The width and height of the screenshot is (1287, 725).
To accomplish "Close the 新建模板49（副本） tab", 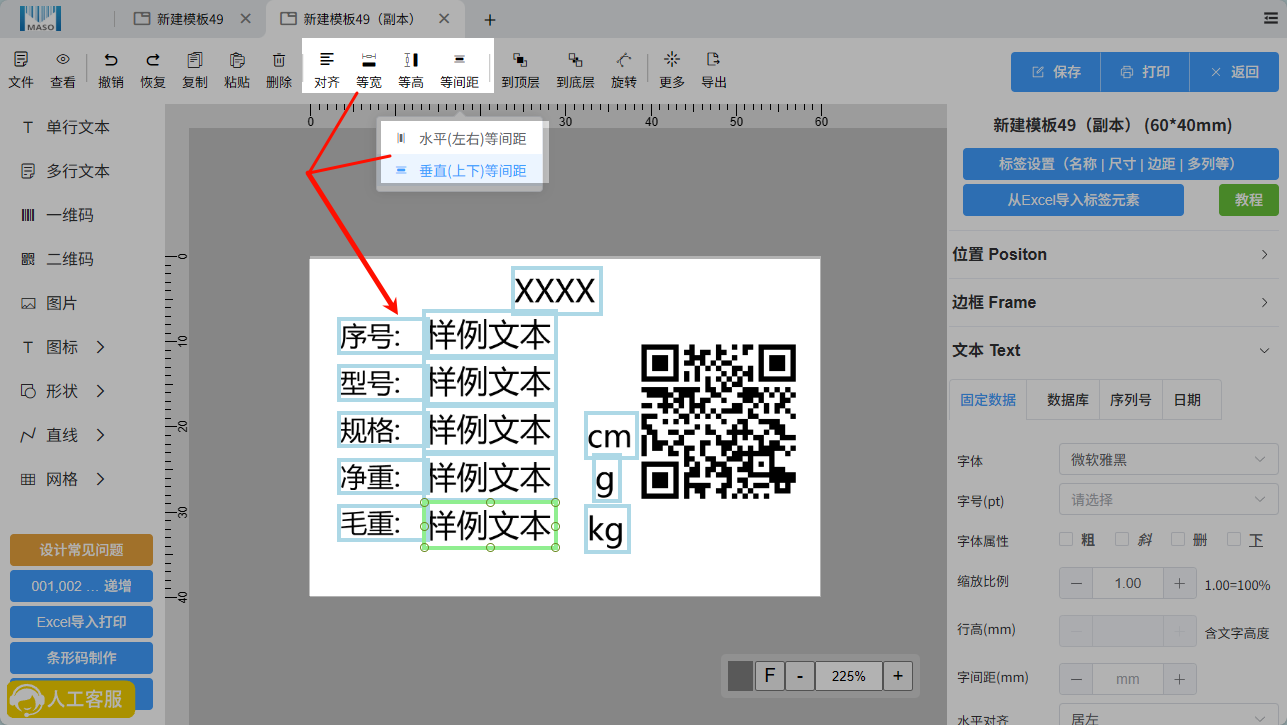I will tap(444, 19).
